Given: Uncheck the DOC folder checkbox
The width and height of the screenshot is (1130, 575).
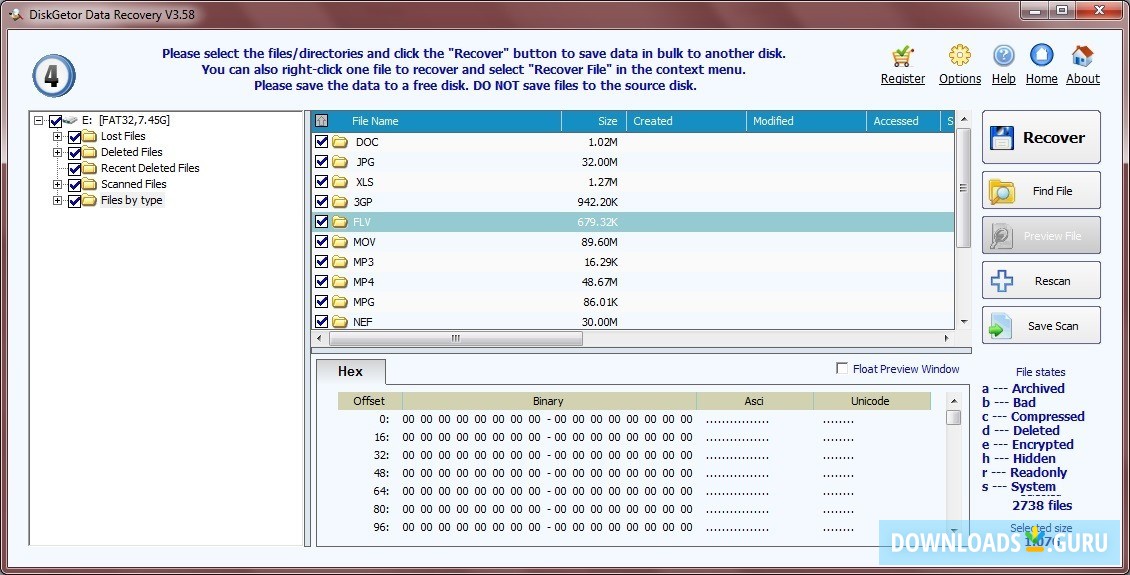Looking at the screenshot, I should click(x=321, y=142).
